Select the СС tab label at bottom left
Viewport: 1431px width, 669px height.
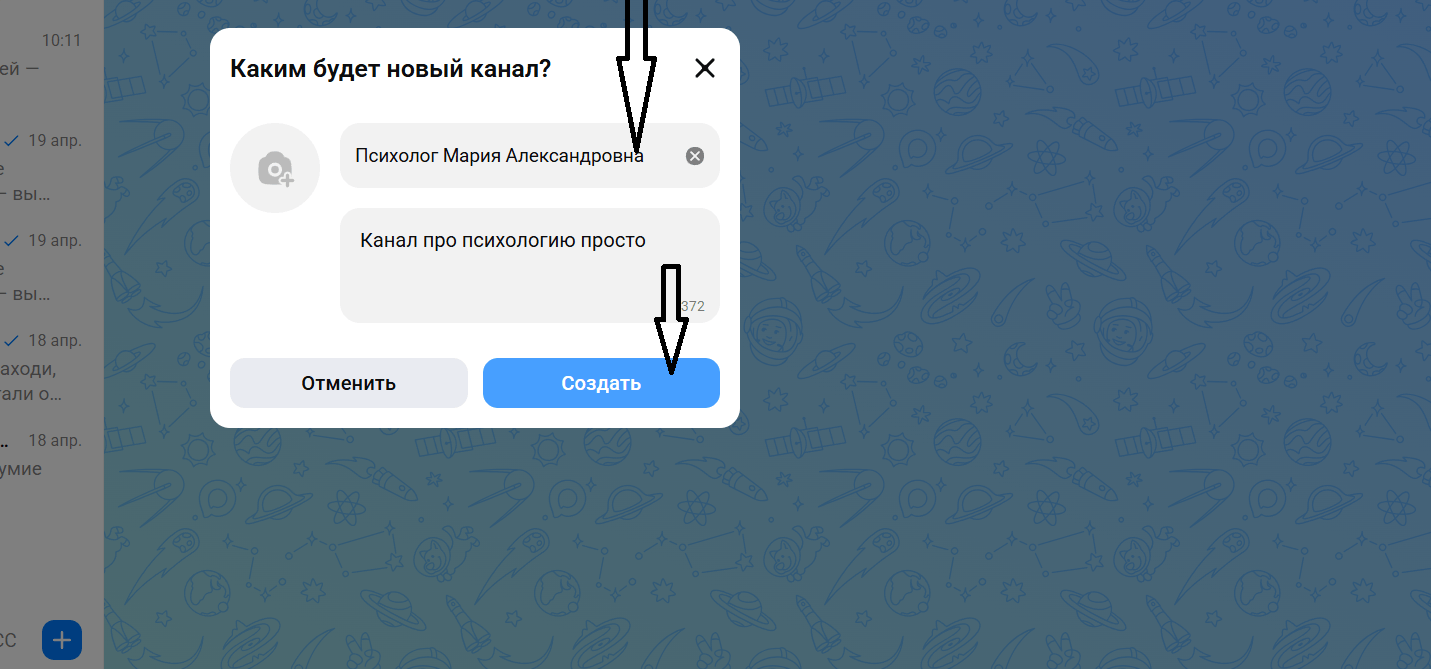6,640
